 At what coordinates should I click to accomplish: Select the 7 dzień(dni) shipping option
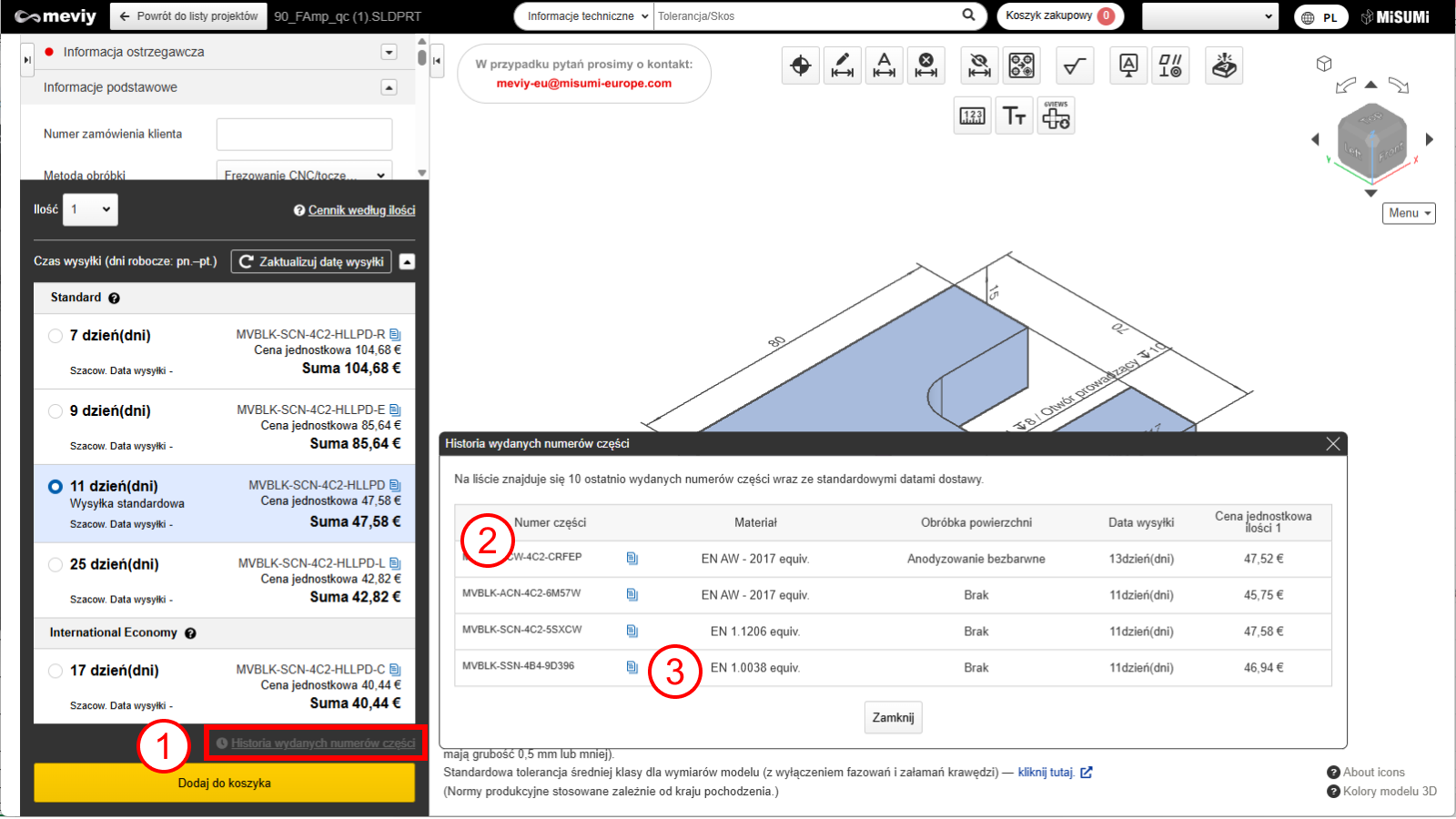[56, 336]
